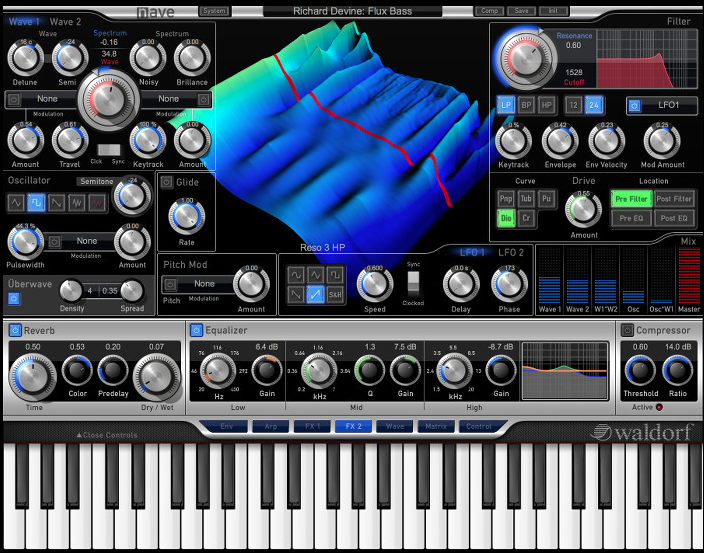Toggle the Click Sync switch in Wave

[x=109, y=150]
